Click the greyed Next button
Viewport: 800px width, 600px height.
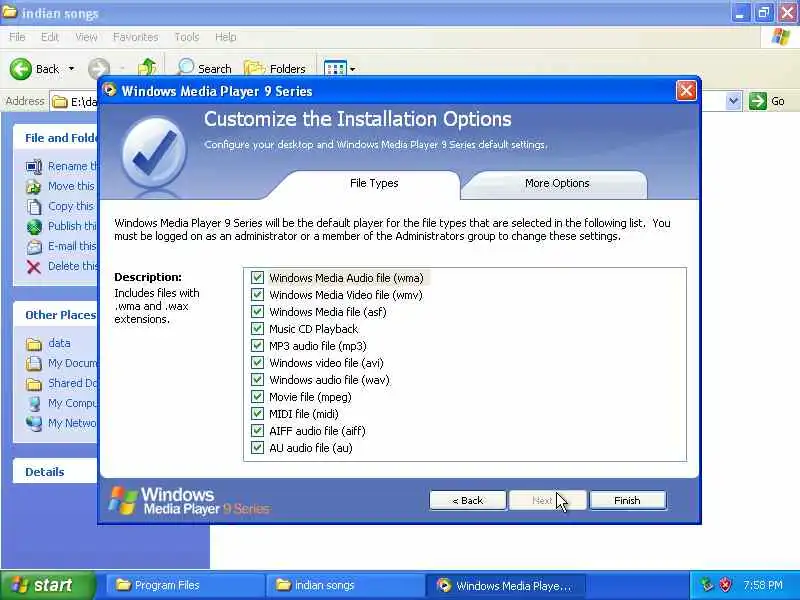click(x=547, y=501)
